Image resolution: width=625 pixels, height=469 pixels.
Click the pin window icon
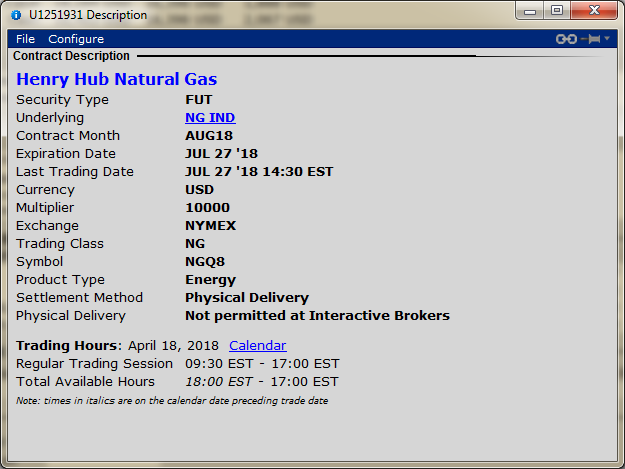click(591, 39)
